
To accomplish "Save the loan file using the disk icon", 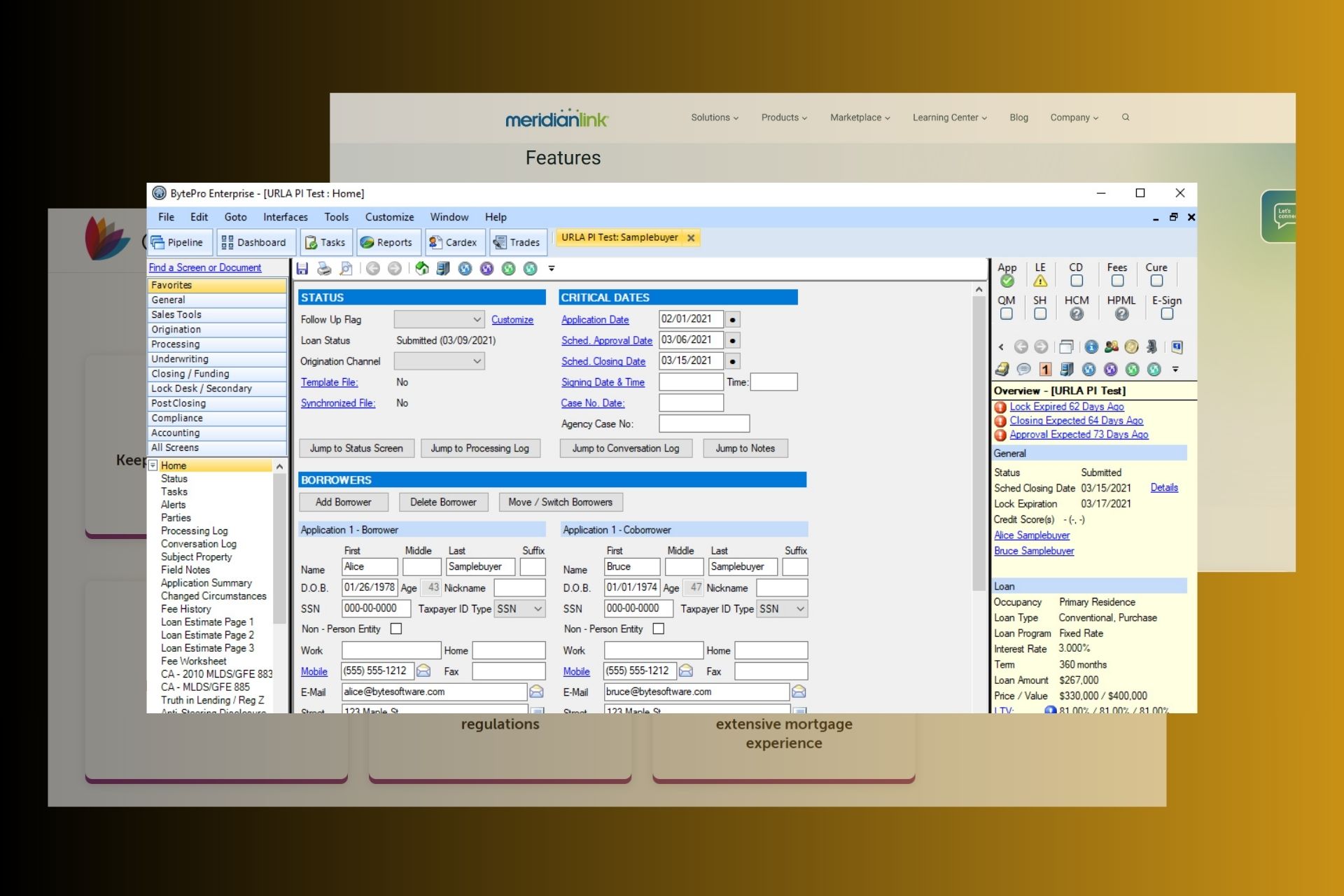I will [302, 268].
